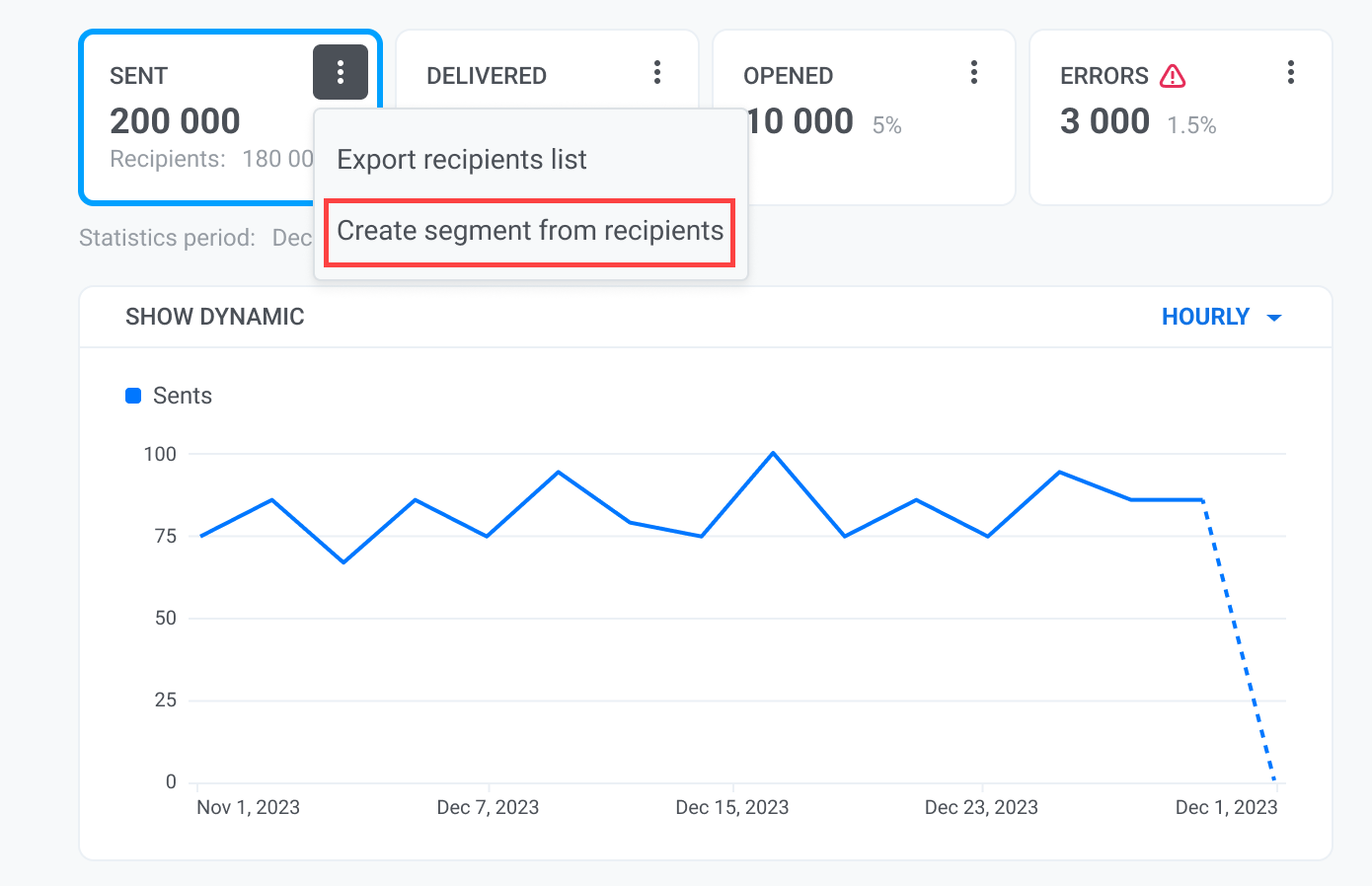Click the Statistics period value text
1372x886 pixels.
point(296,237)
